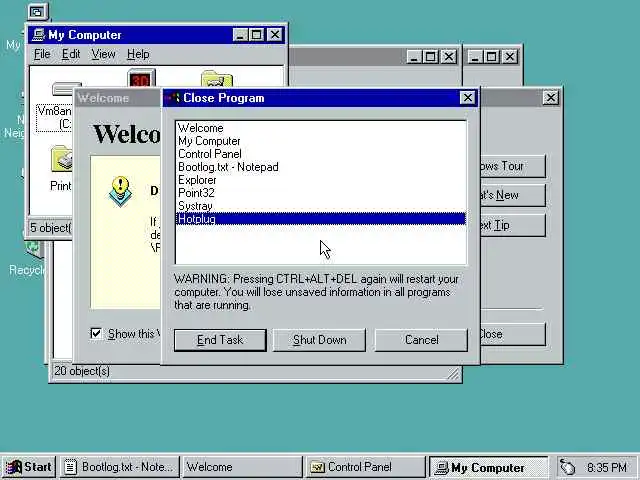
Task: Switch to My Computer taskbar button
Action: point(489,467)
